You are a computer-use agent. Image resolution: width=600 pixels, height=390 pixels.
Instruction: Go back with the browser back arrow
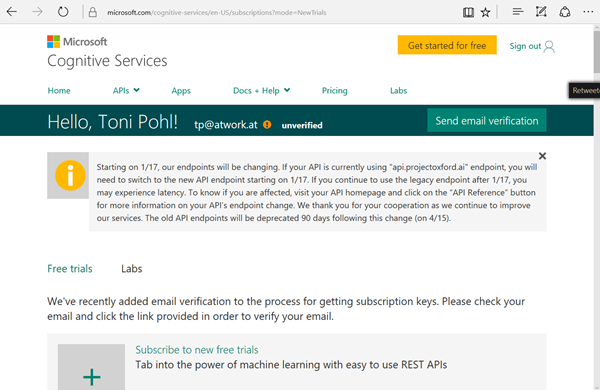tap(12, 12)
